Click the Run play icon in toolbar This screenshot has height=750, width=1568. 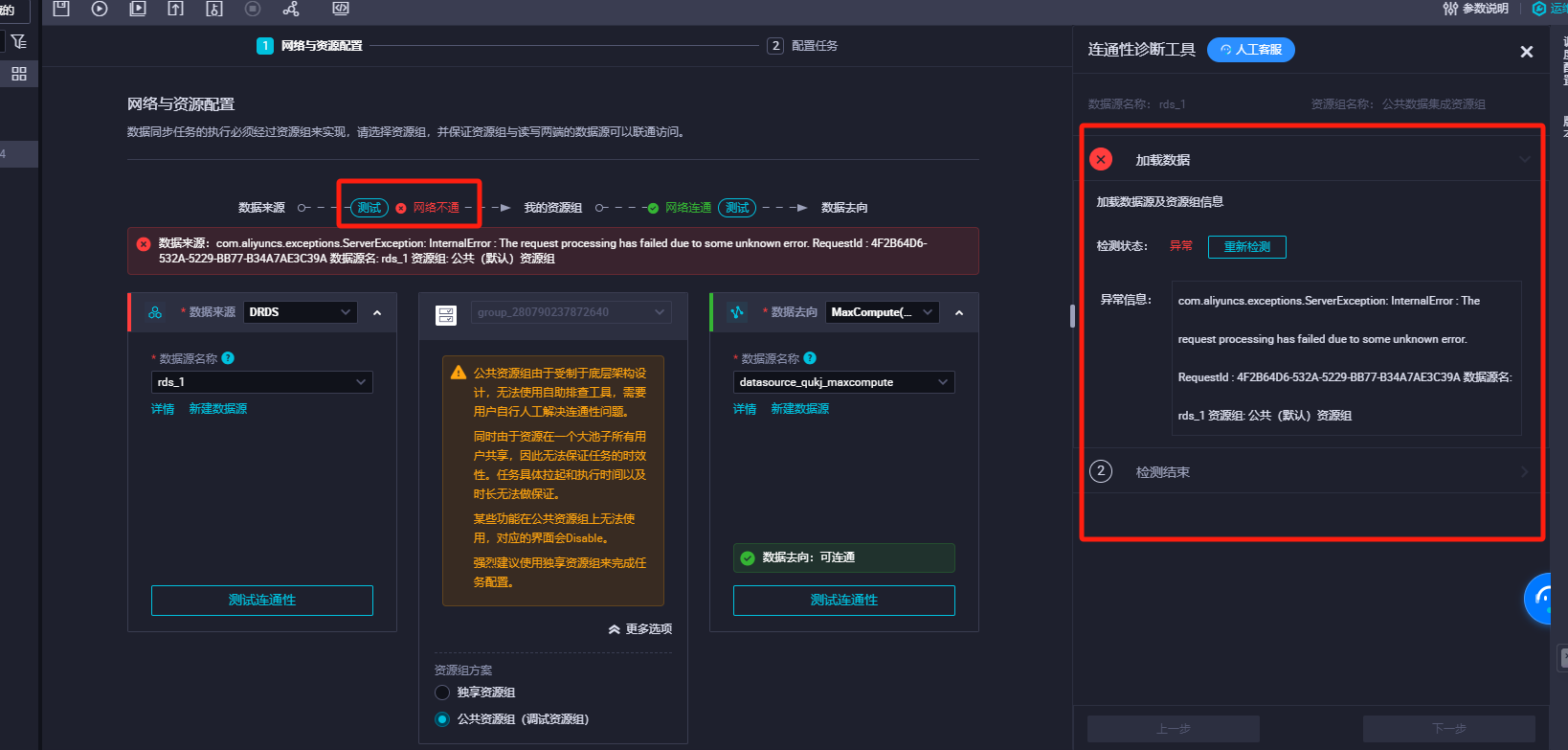pyautogui.click(x=100, y=9)
